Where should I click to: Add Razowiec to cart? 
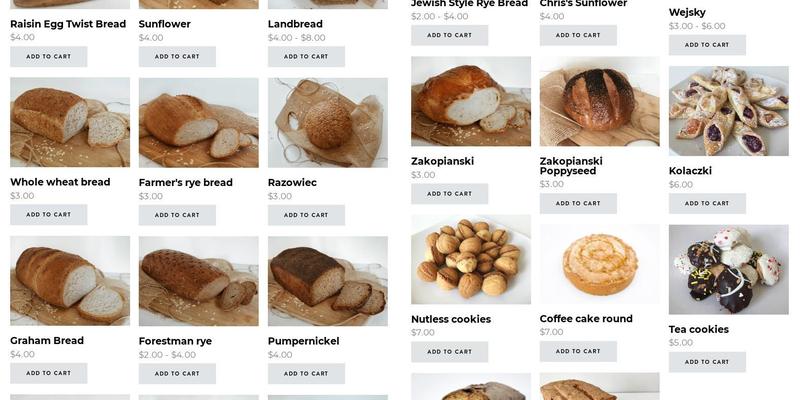click(x=306, y=215)
